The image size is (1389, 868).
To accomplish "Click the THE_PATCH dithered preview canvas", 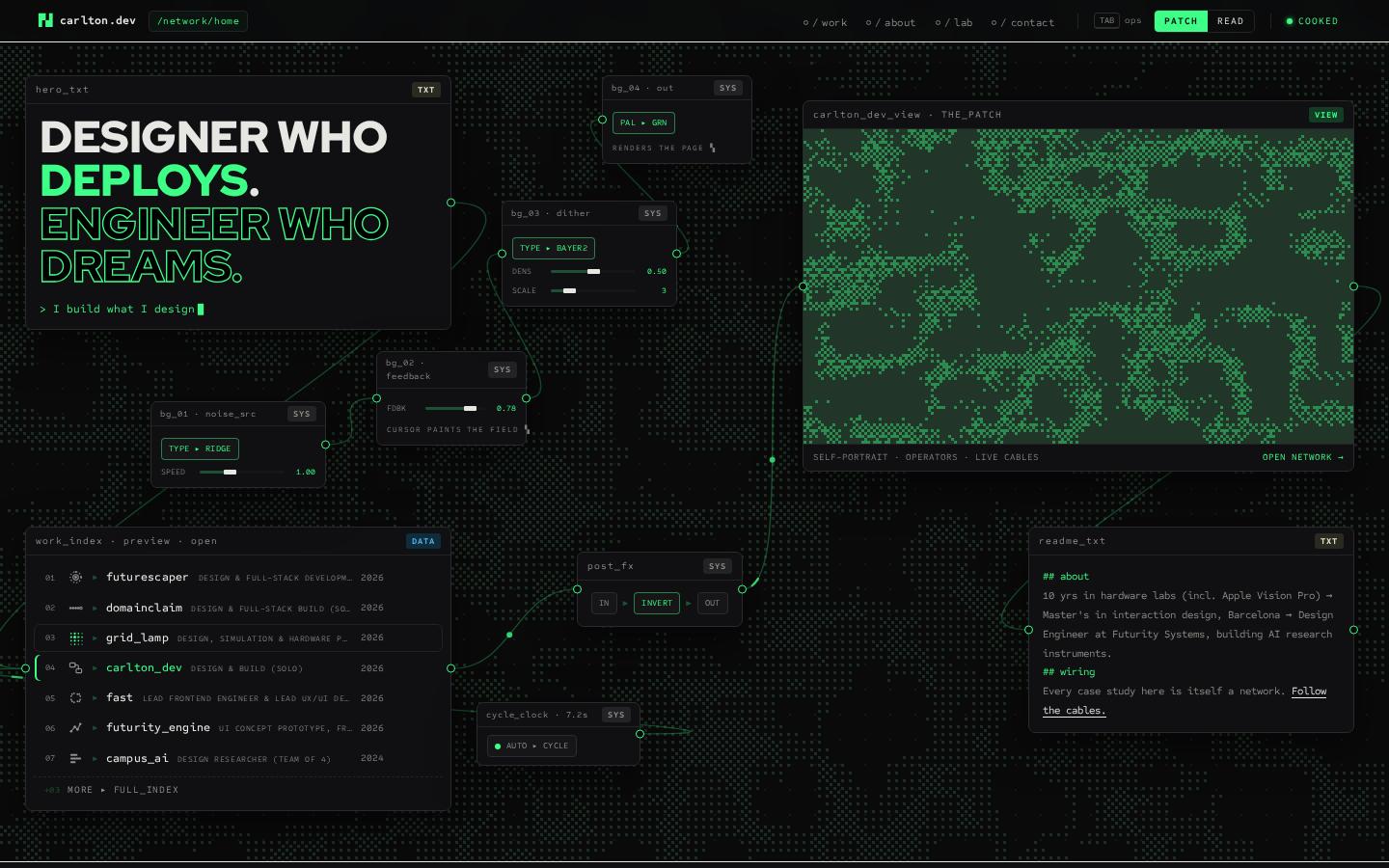I will [x=1078, y=286].
